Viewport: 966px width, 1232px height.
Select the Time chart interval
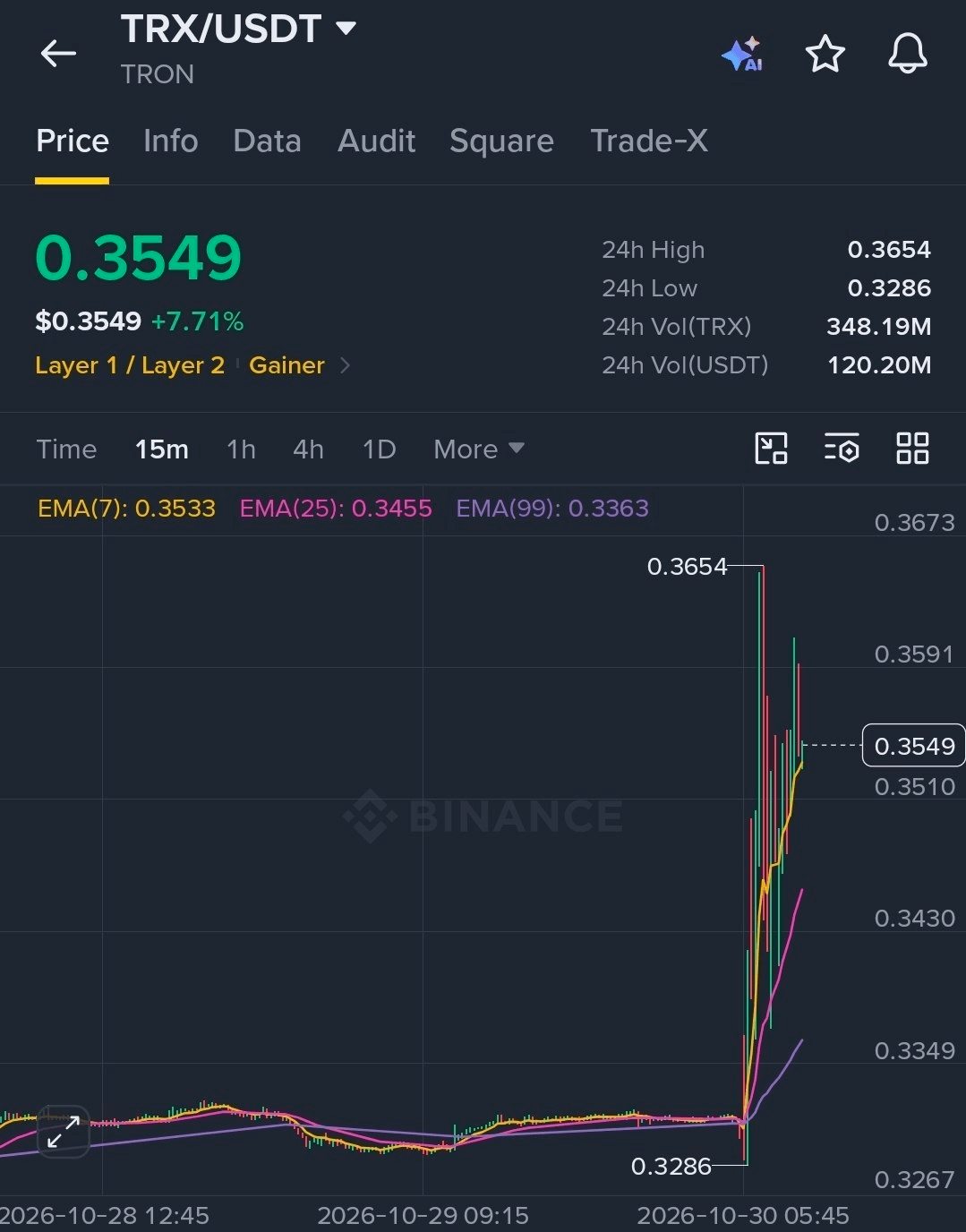tap(66, 449)
